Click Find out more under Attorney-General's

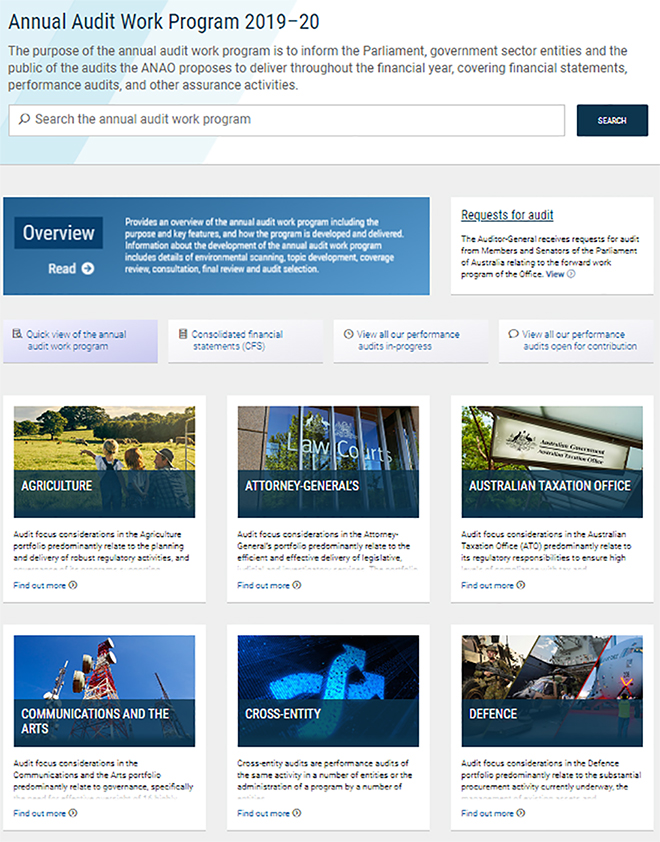coord(264,585)
